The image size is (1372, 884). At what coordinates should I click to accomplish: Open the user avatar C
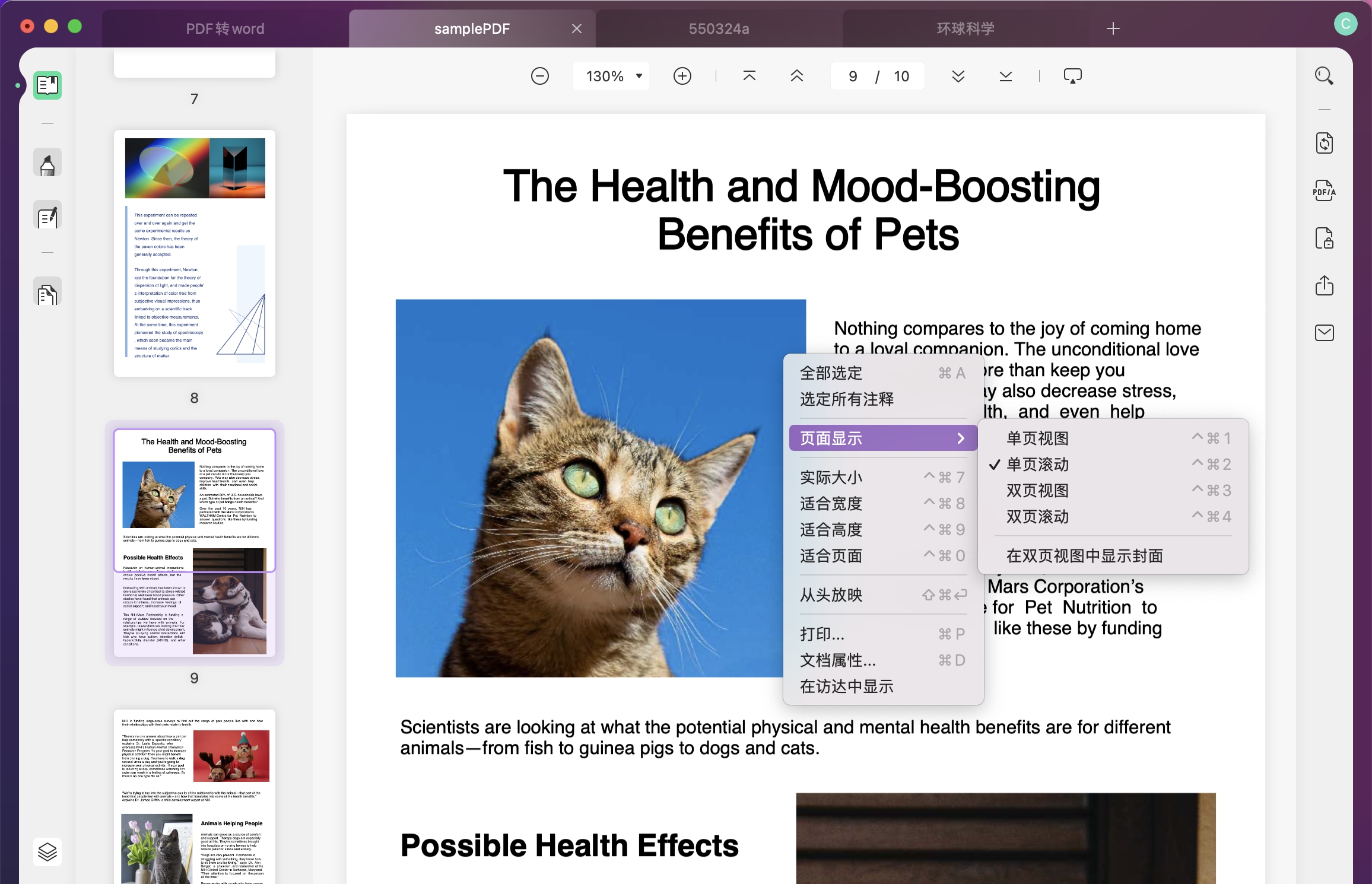pos(1345,24)
